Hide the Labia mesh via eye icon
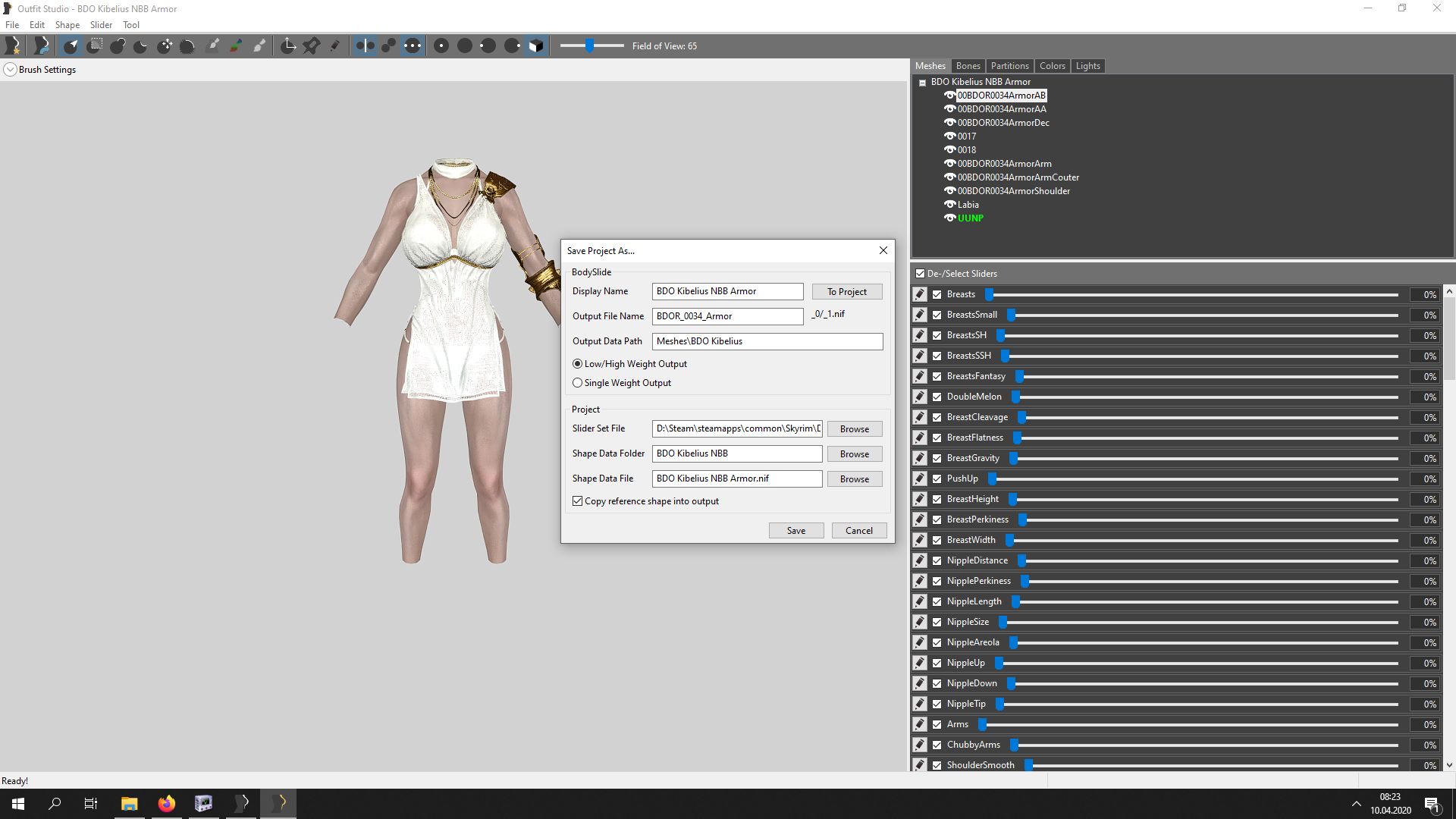 [x=949, y=205]
